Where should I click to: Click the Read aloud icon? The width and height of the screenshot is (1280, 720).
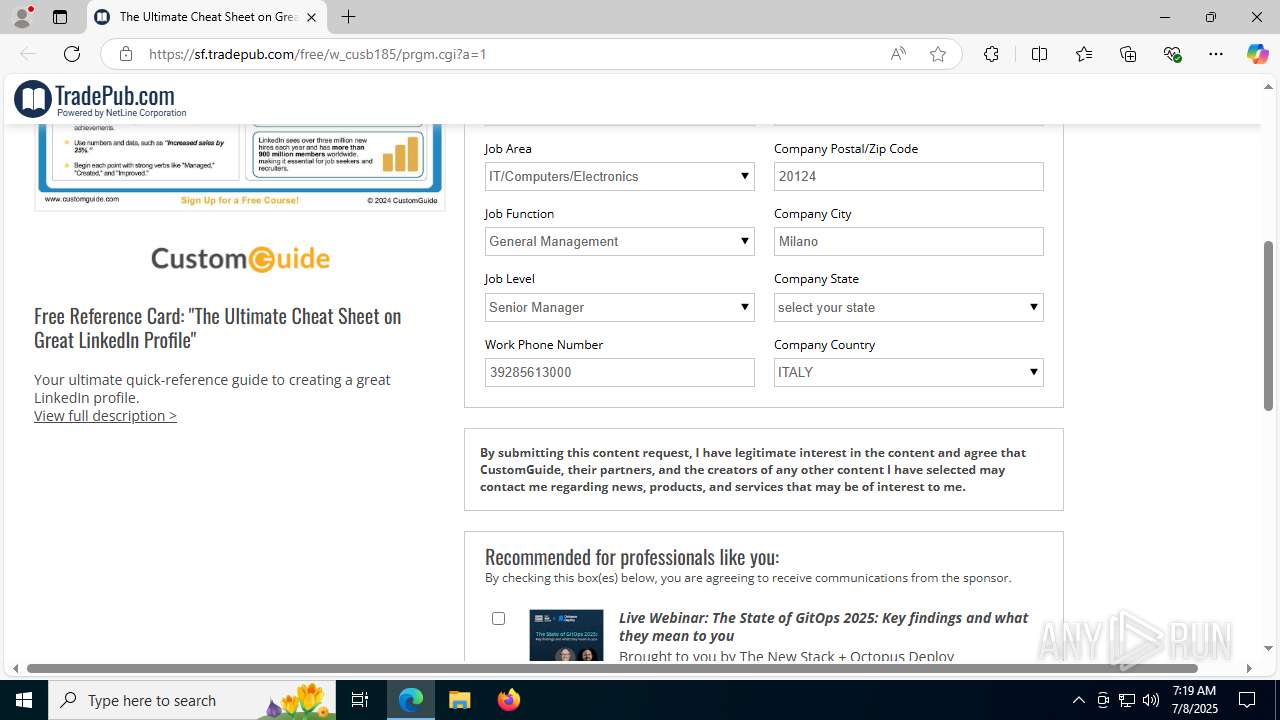898,54
